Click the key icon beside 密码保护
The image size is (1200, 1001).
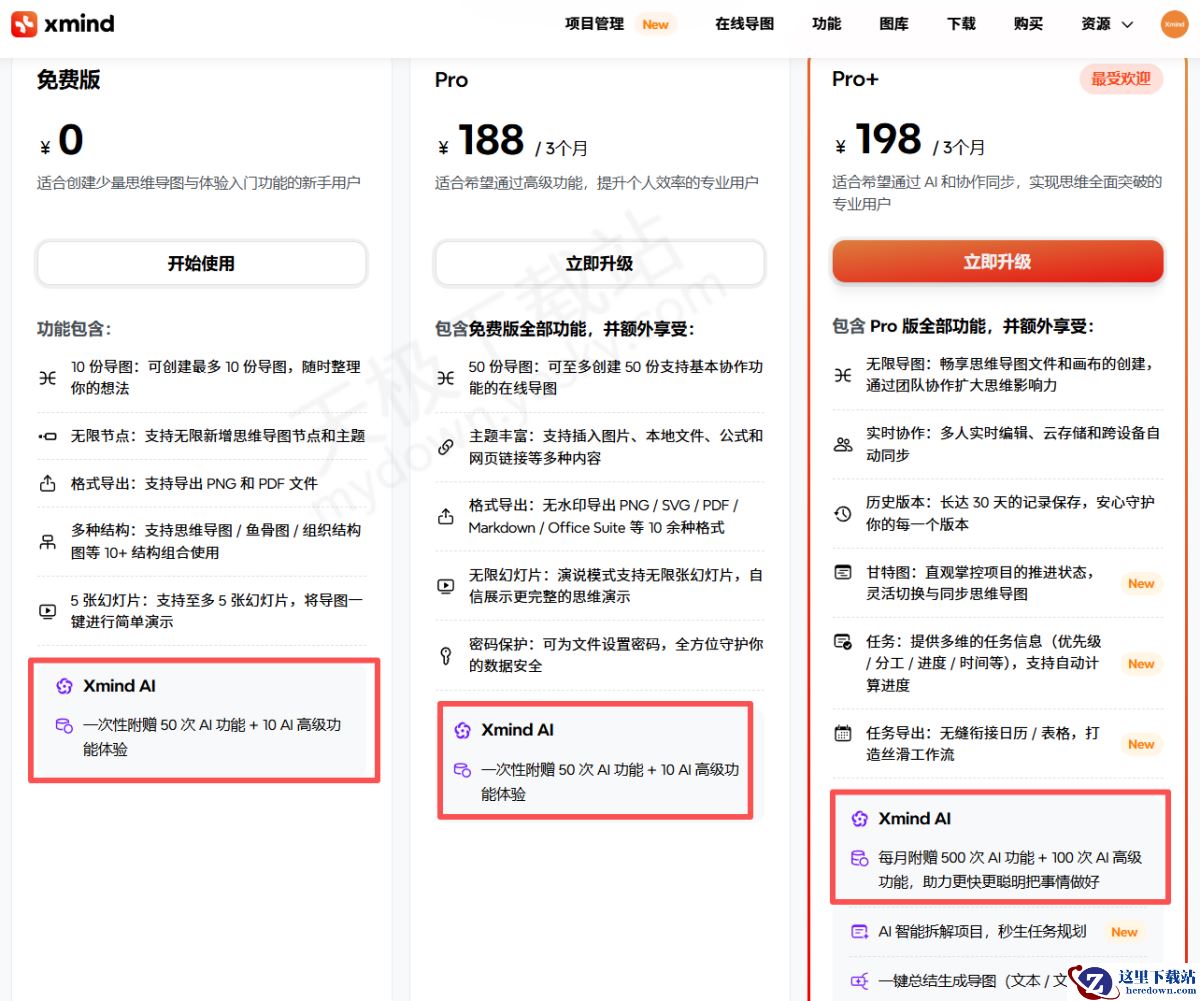[x=444, y=656]
